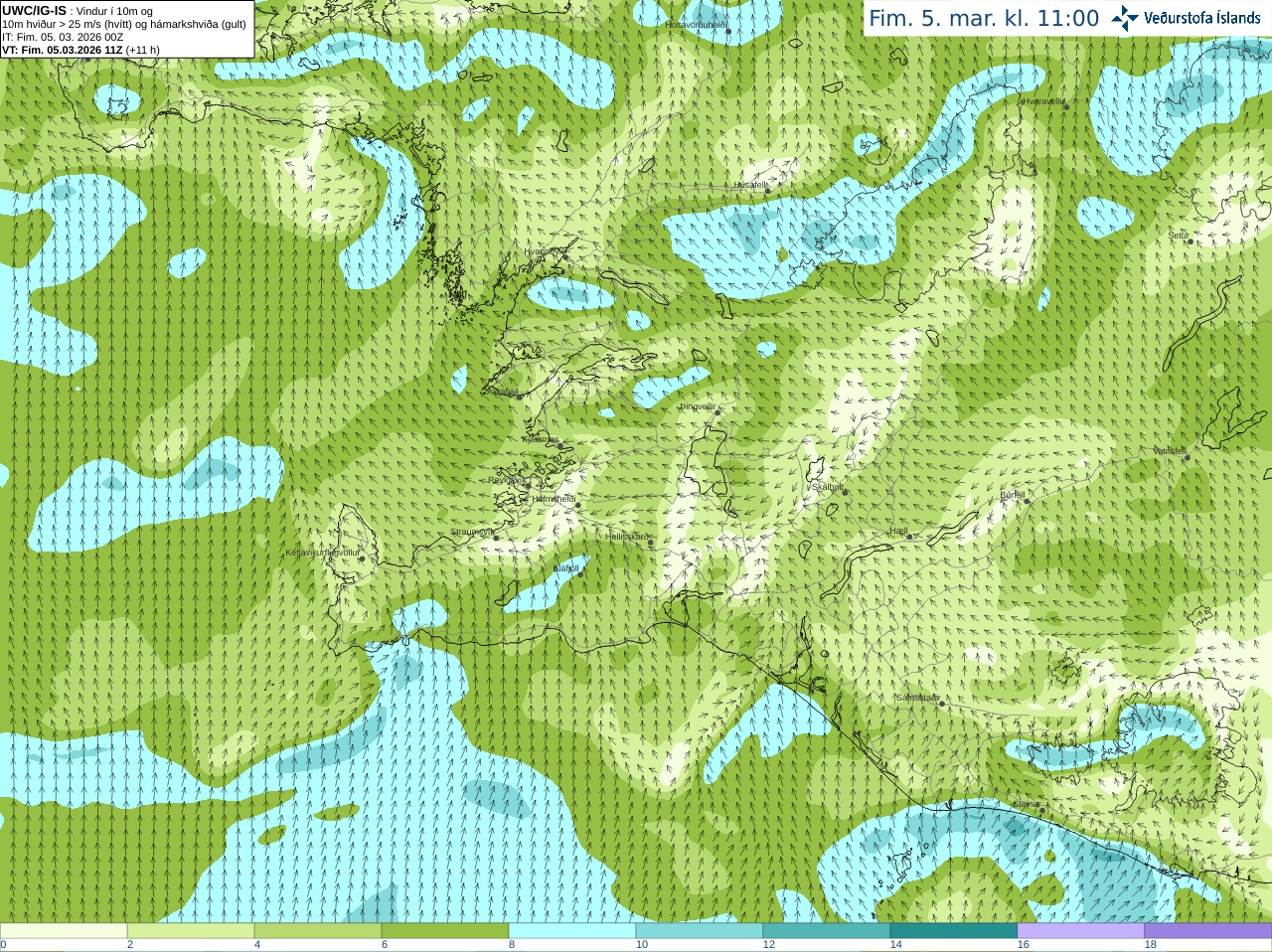Click the Bláfjöll station label

[565, 568]
